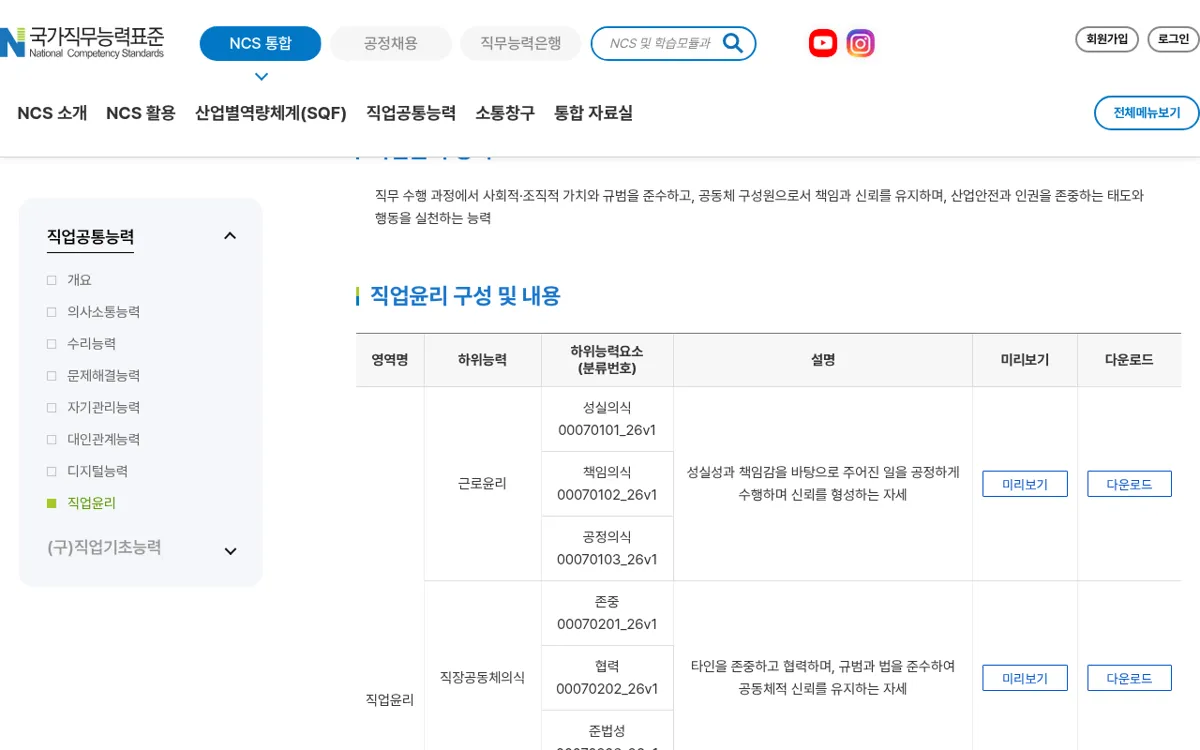Click the 영역명 column header
The width and height of the screenshot is (1200, 750).
[x=390, y=360]
